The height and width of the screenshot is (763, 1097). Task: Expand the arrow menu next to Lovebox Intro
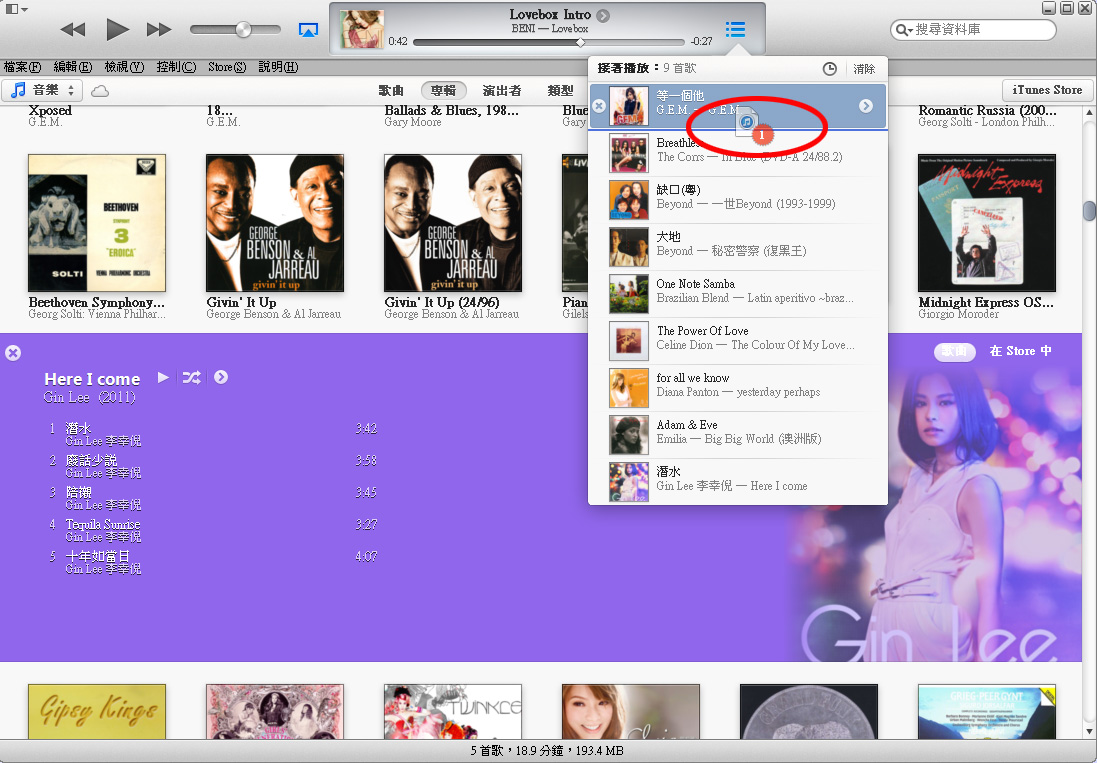[603, 15]
